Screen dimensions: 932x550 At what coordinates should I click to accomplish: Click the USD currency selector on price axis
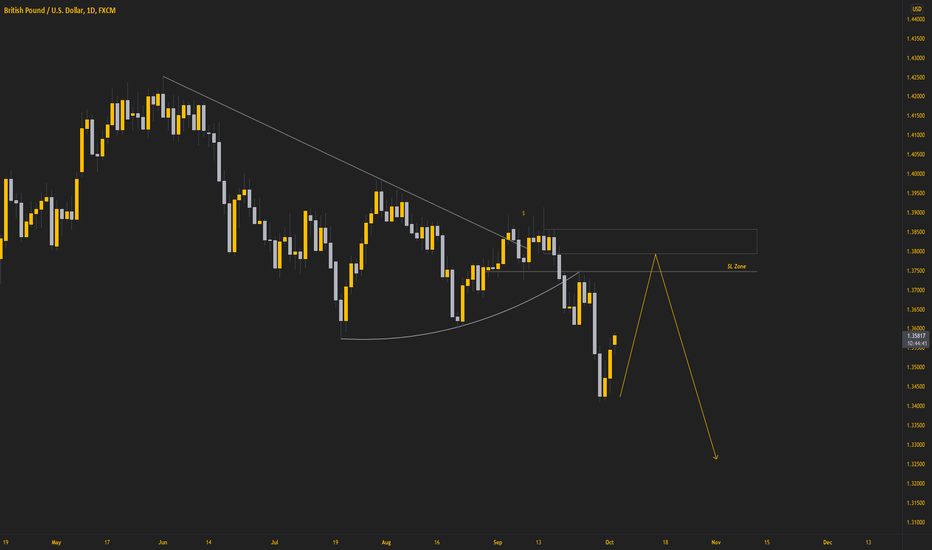pyautogui.click(x=917, y=9)
